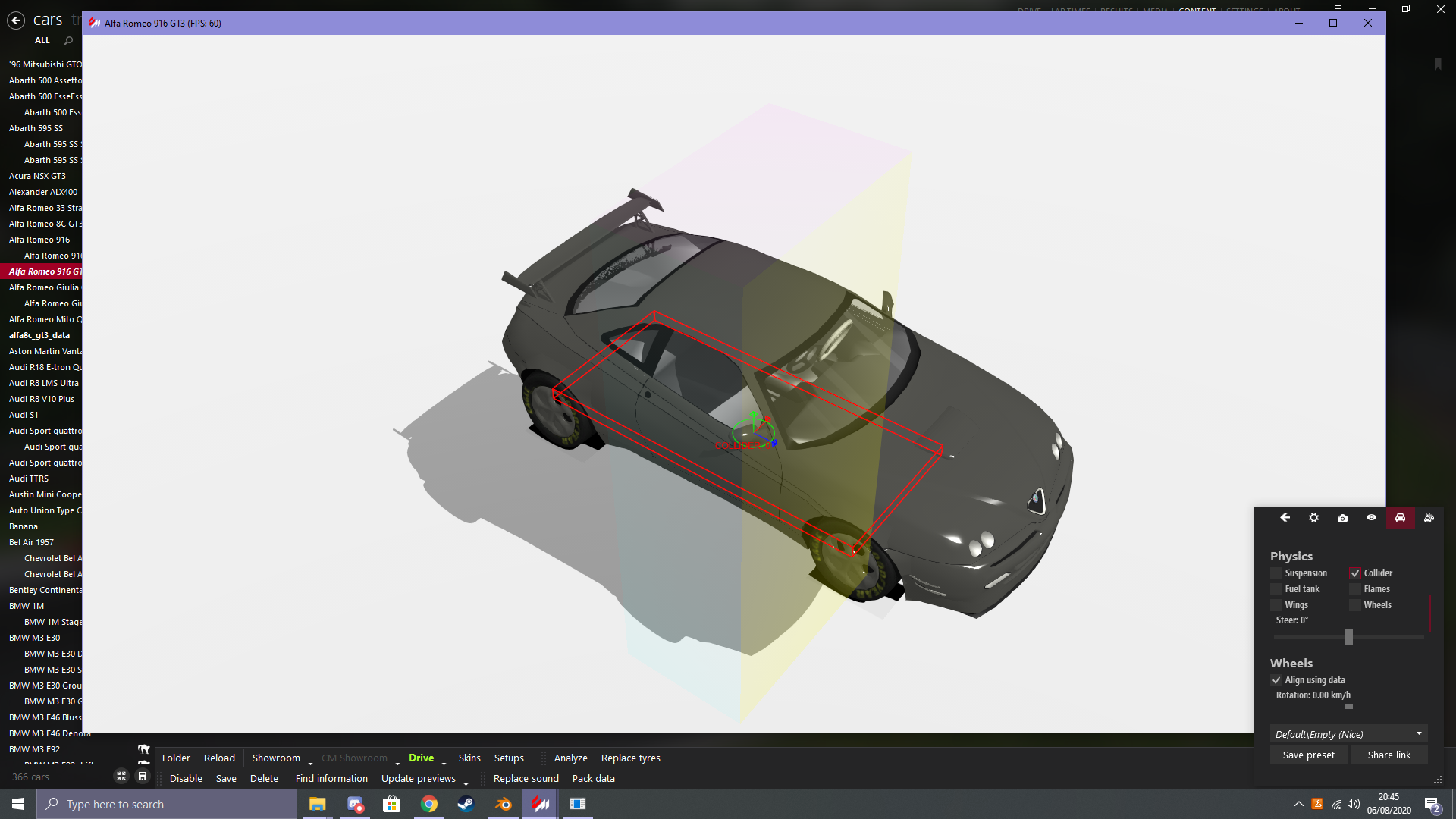Screen dimensions: 1456x819
Task: Open the eye view options tab
Action: click(x=1371, y=518)
